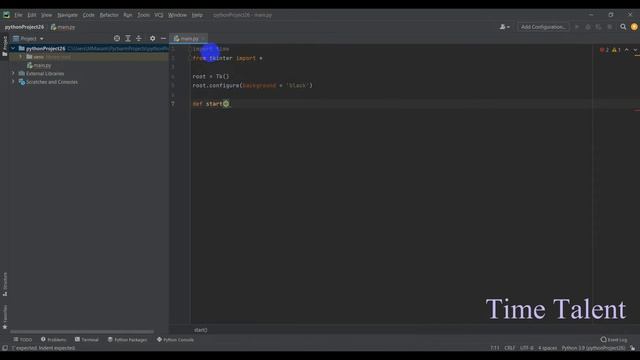The image size is (640, 360).
Task: Open Search Everywhere magnifier
Action: 623,27
